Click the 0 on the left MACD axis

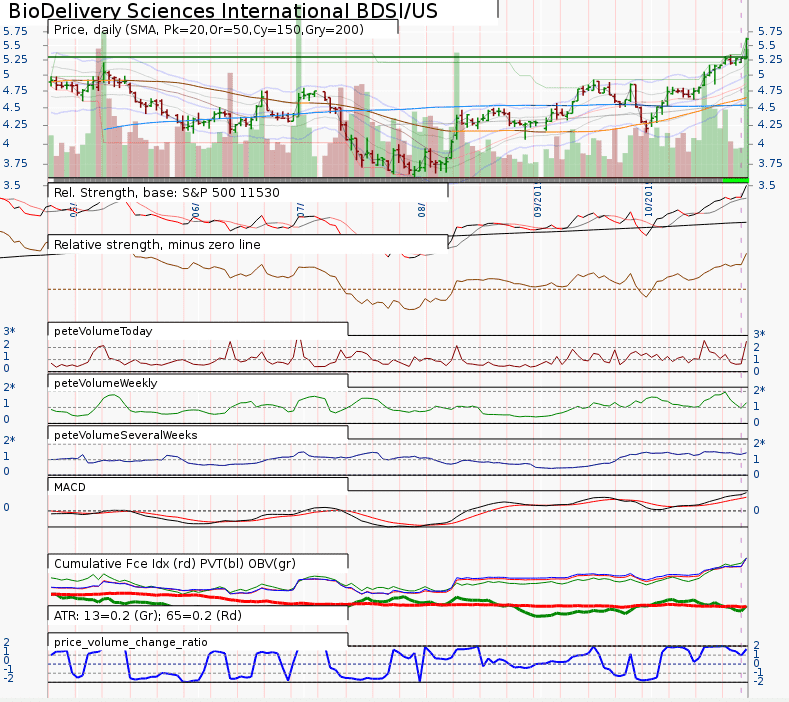(7, 507)
